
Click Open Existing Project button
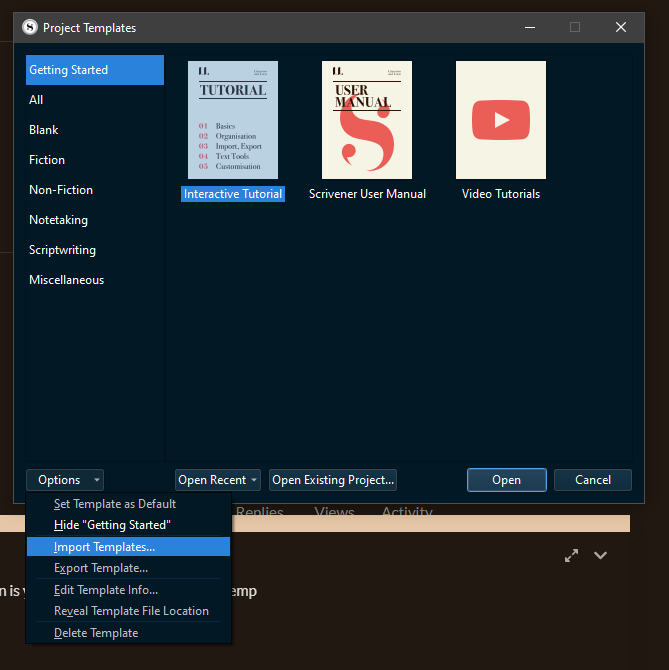tap(333, 480)
